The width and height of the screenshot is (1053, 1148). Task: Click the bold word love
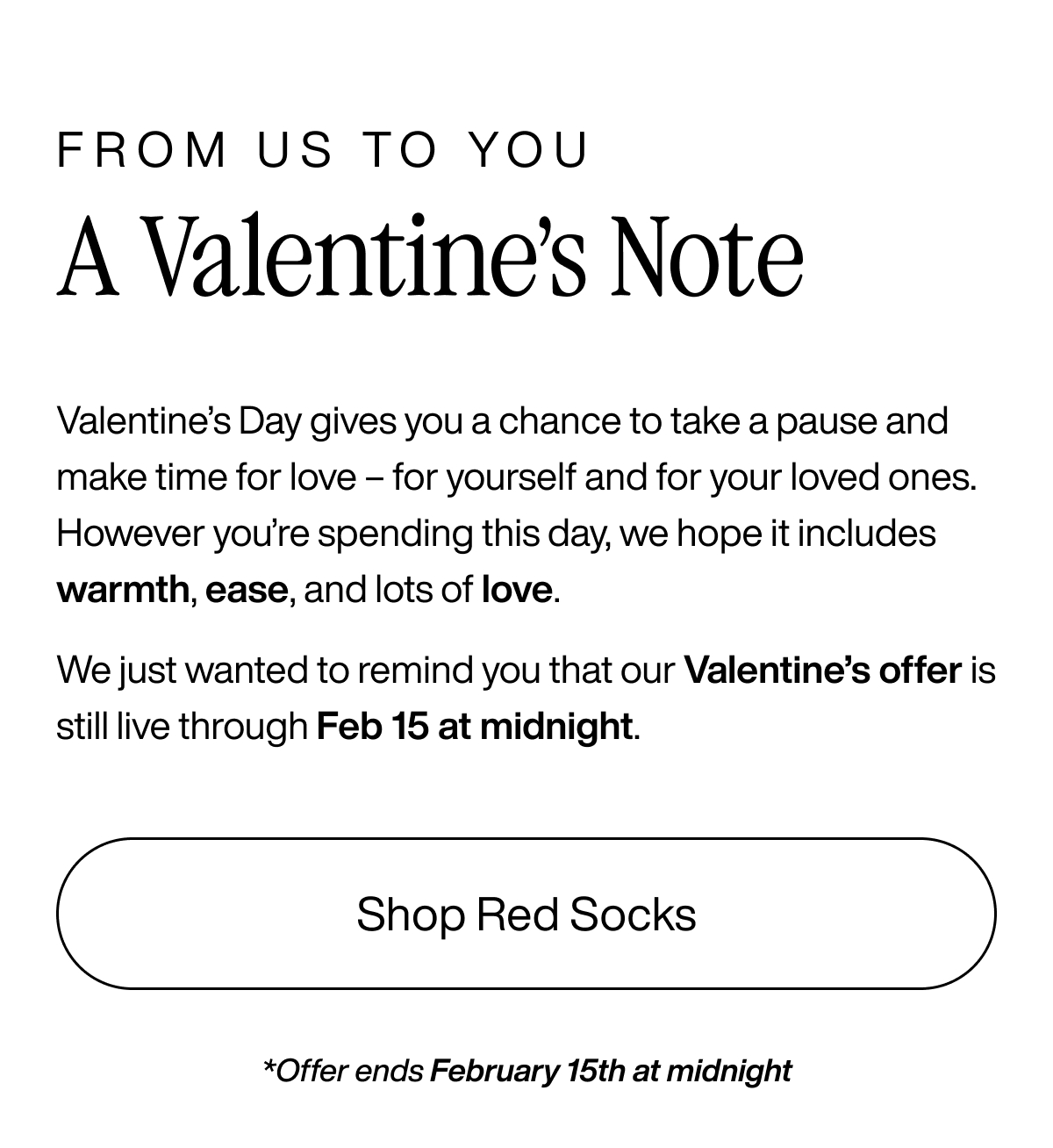pos(517,589)
